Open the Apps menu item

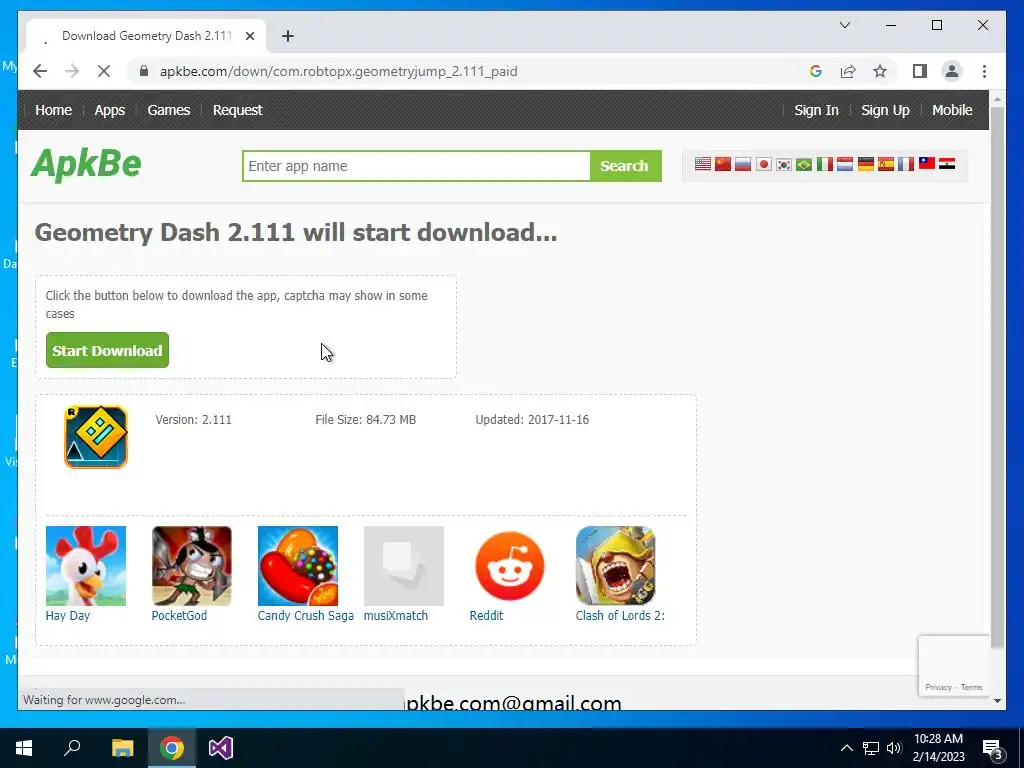point(110,110)
